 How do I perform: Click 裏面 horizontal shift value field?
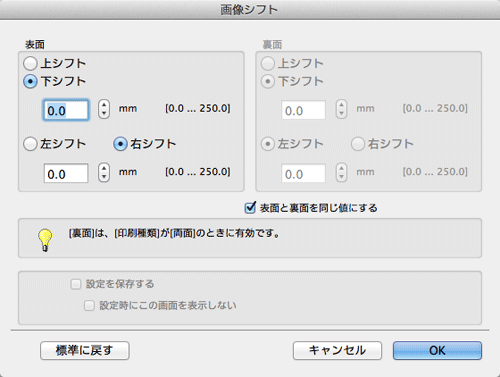303,173
